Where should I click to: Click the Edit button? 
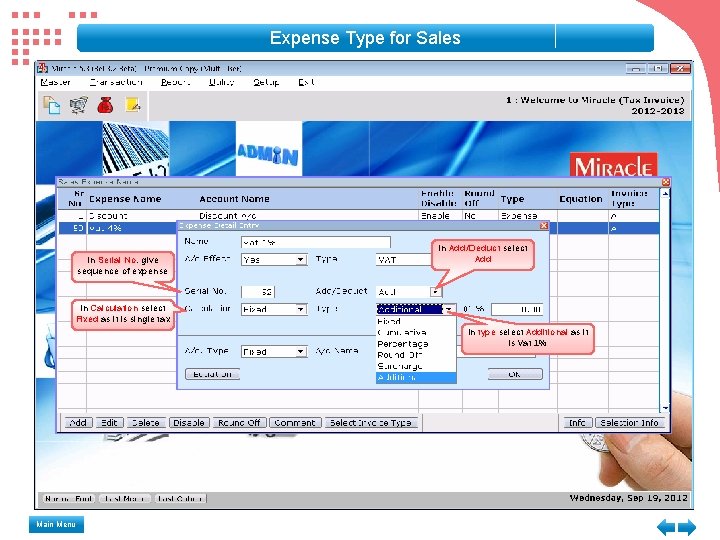109,422
